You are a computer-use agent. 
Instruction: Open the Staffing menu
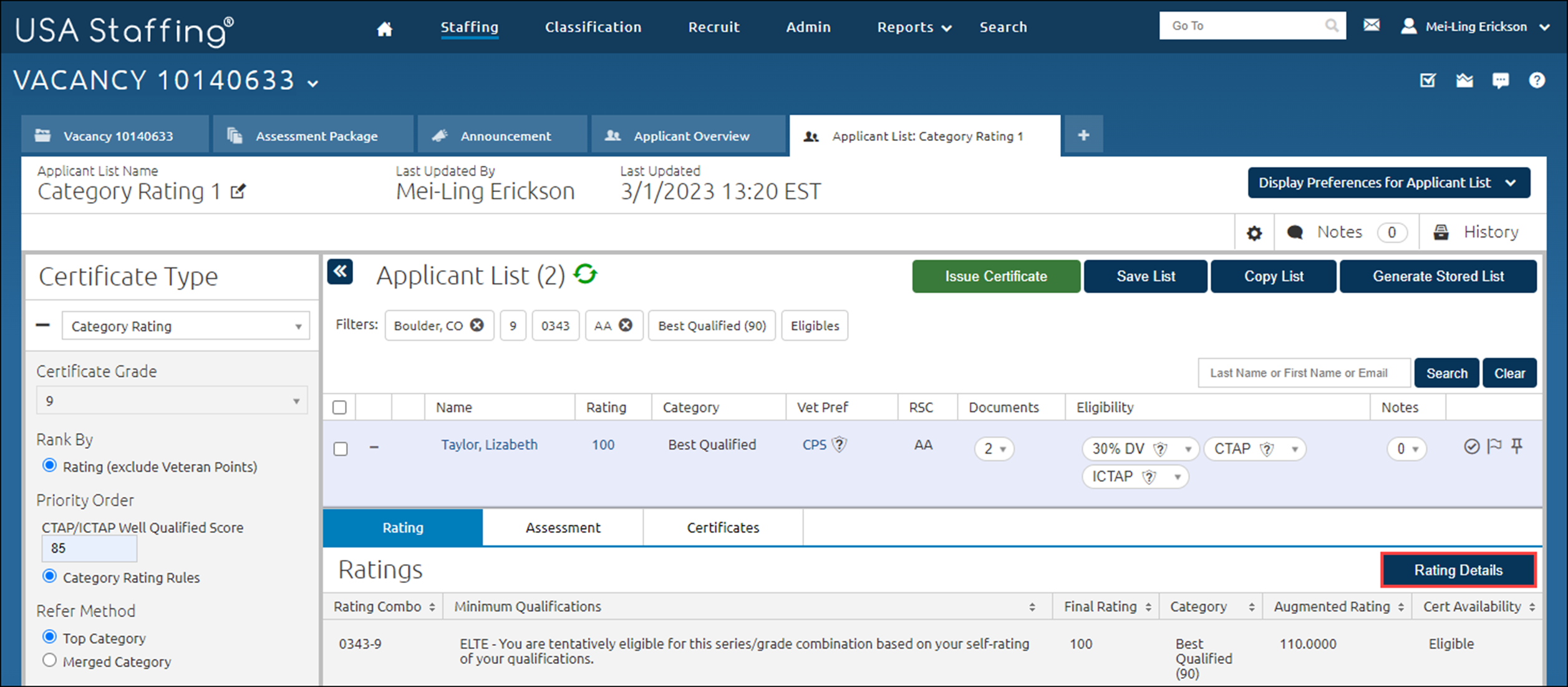click(x=469, y=27)
